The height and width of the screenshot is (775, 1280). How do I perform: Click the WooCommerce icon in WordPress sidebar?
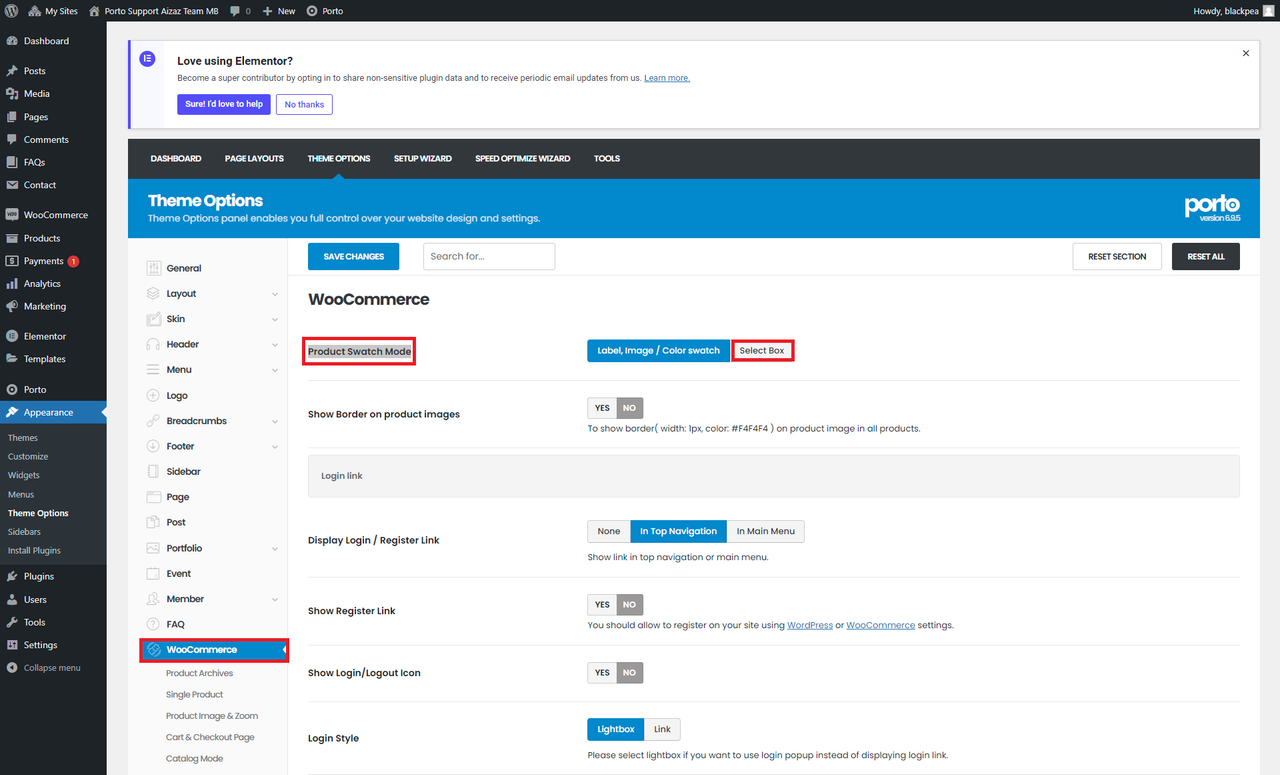click(12, 215)
